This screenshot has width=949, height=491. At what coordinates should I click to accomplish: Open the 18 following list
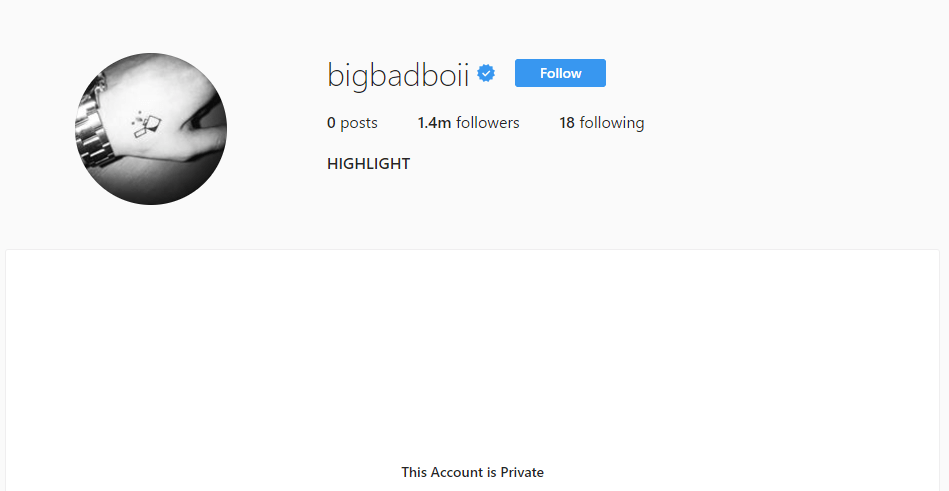pyautogui.click(x=602, y=123)
